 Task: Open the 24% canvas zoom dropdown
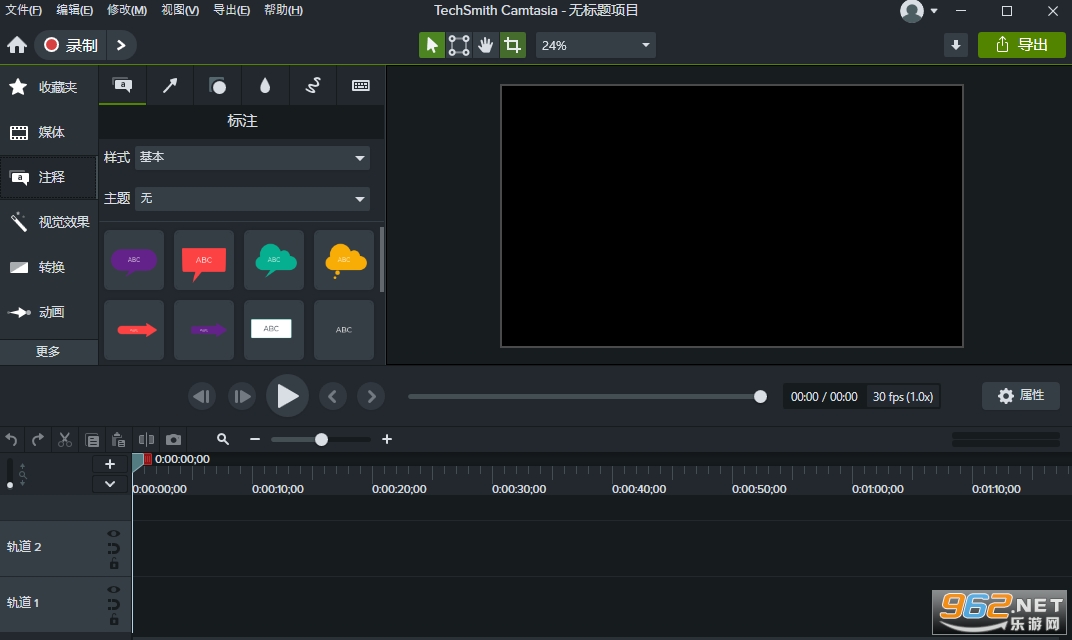click(595, 45)
